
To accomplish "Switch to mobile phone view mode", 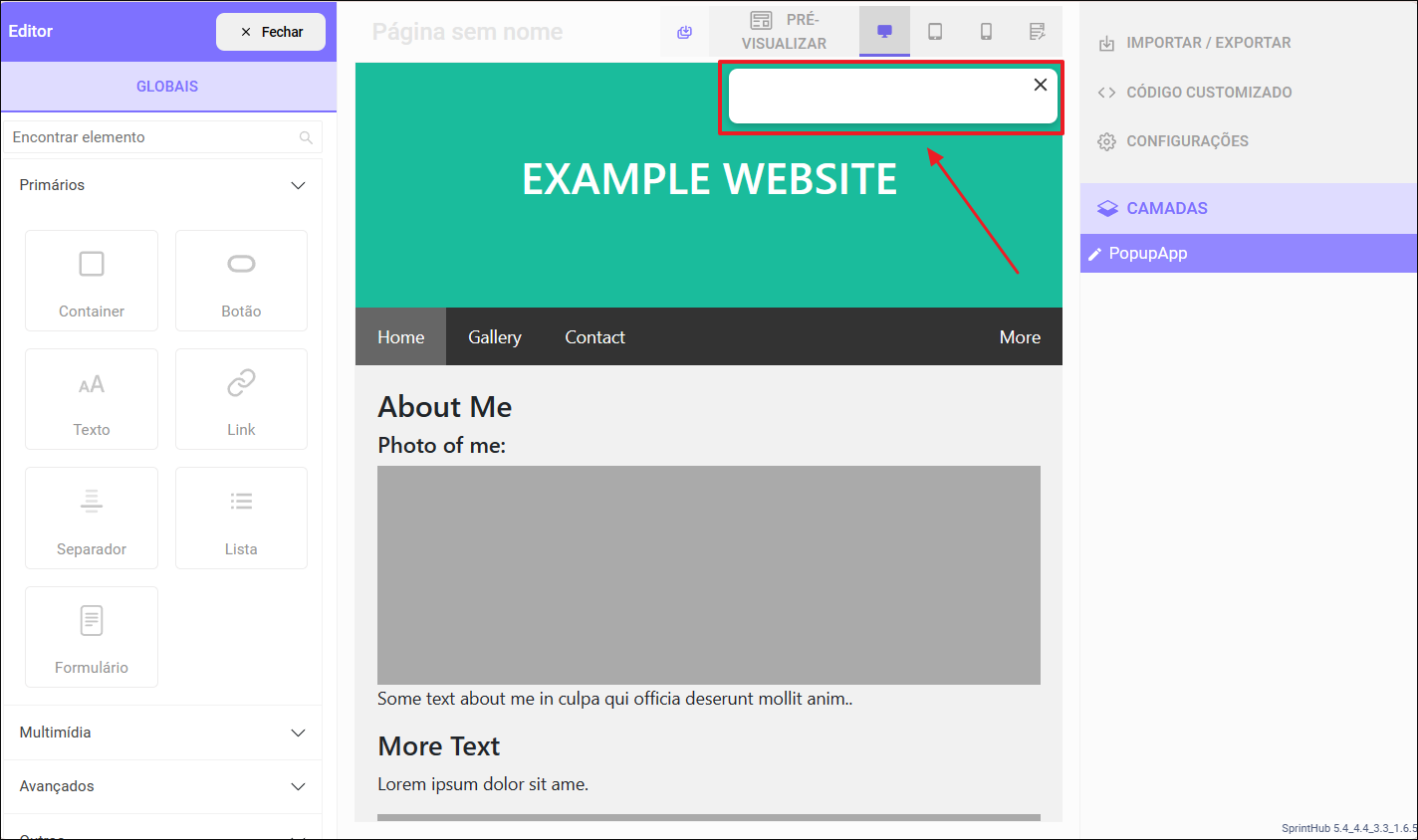I will [x=986, y=32].
